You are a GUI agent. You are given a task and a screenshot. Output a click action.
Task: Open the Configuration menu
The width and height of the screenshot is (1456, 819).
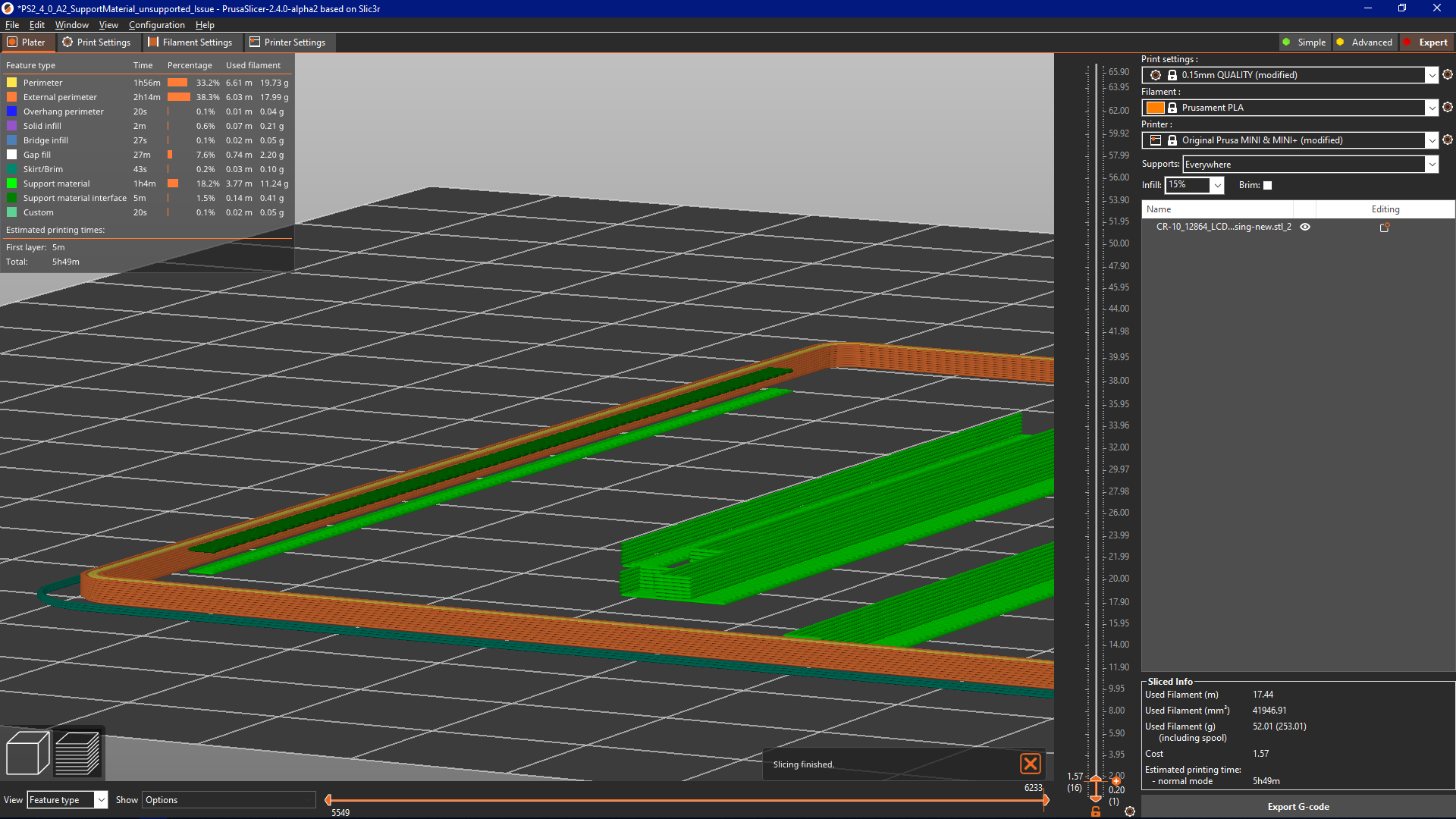tap(156, 24)
